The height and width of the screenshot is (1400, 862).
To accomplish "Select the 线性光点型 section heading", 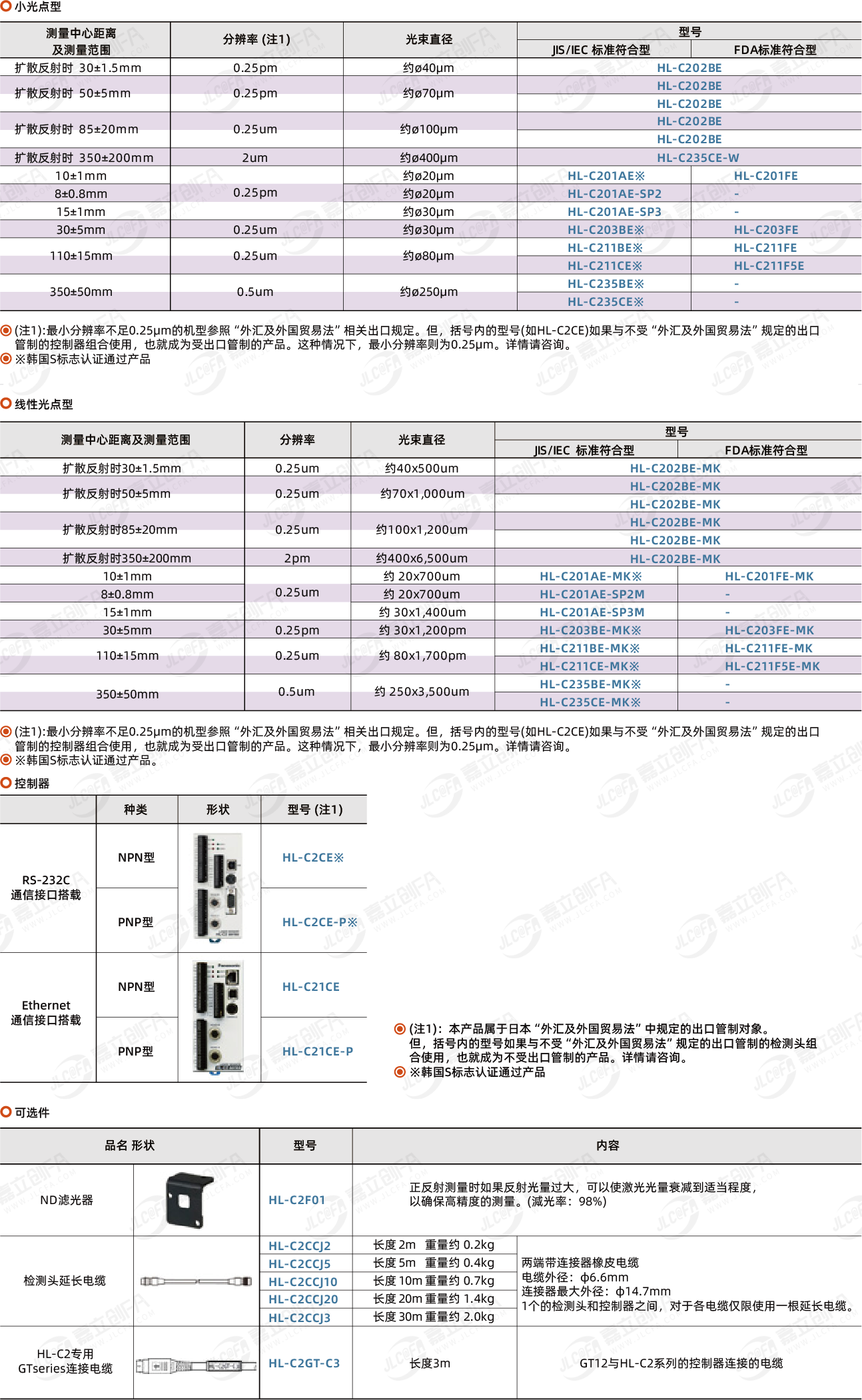I will [x=44, y=404].
